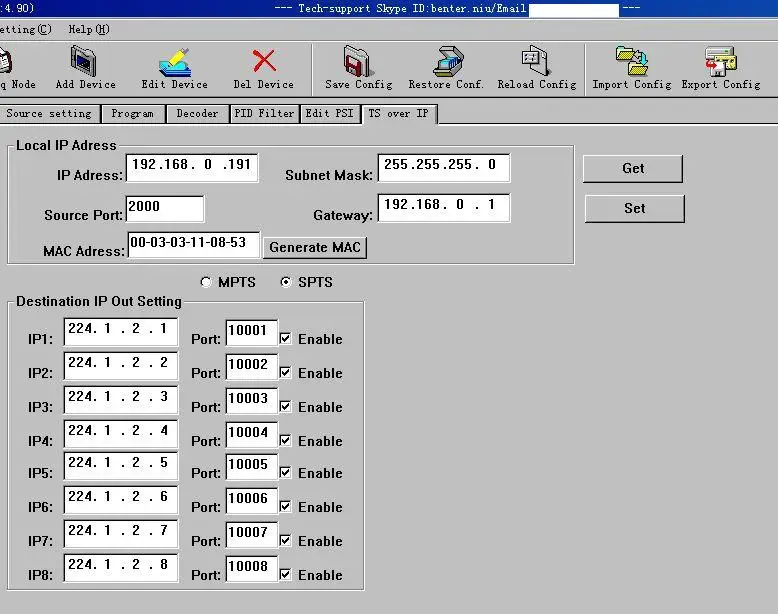
Task: Click the Get button
Action: tap(633, 168)
